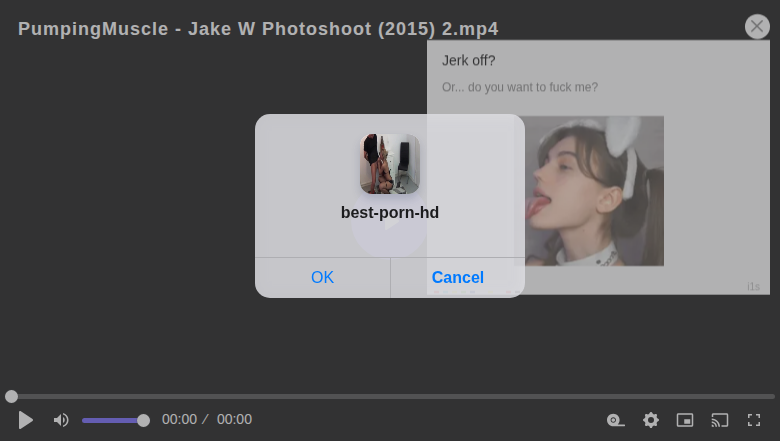
Task: Mute the video using the speaker icon
Action: [x=61, y=420]
